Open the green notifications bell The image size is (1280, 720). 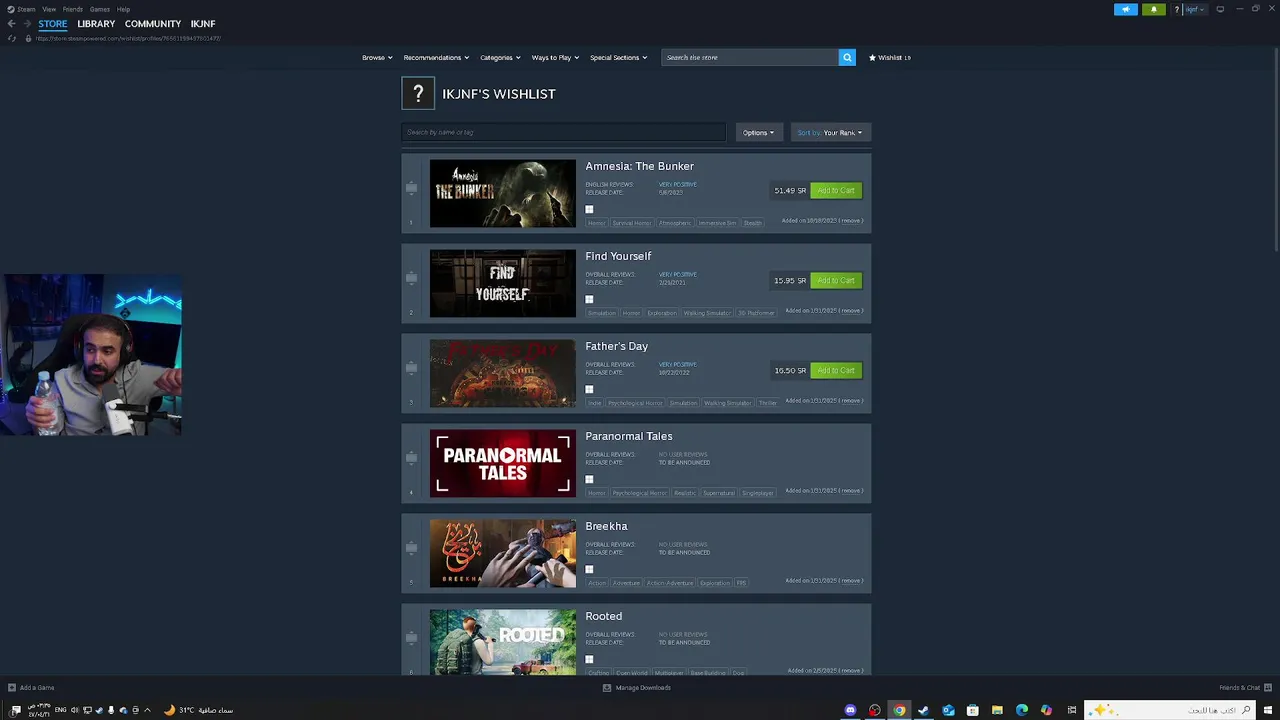pyautogui.click(x=1153, y=9)
